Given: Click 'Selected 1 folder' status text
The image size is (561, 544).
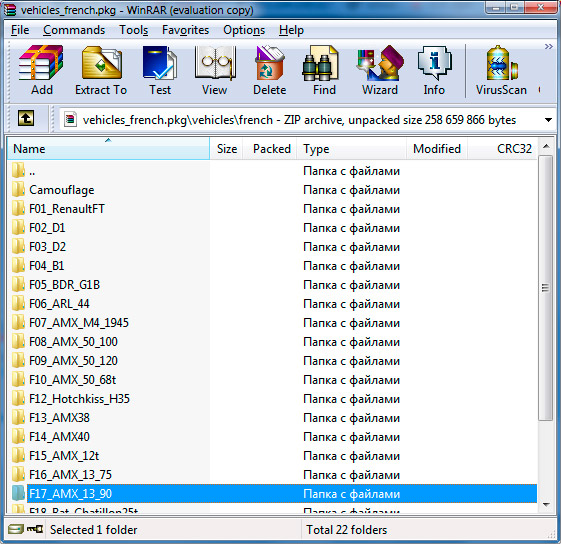Looking at the screenshot, I should (94, 530).
